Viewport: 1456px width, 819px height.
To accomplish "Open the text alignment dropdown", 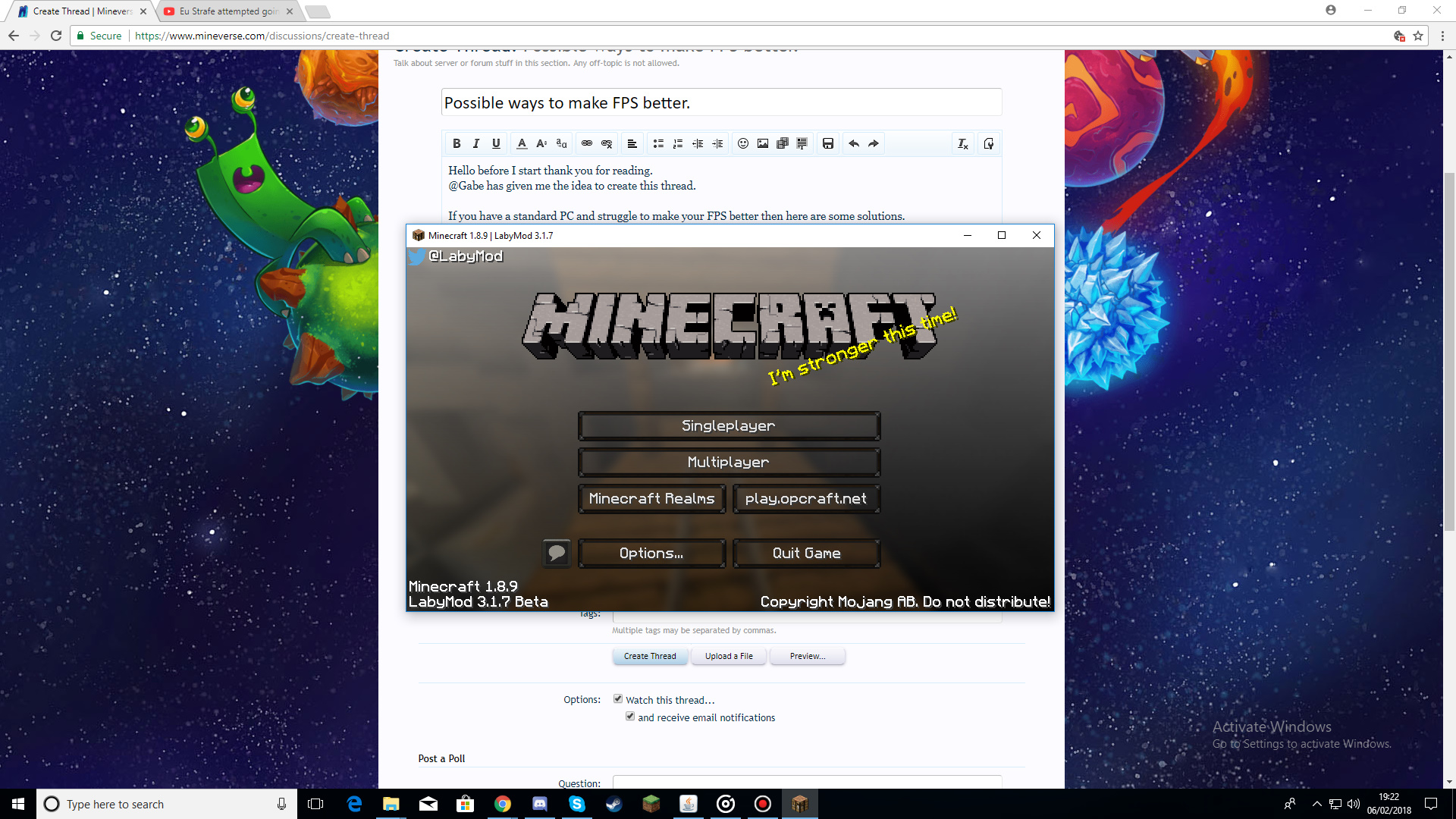I will (632, 143).
